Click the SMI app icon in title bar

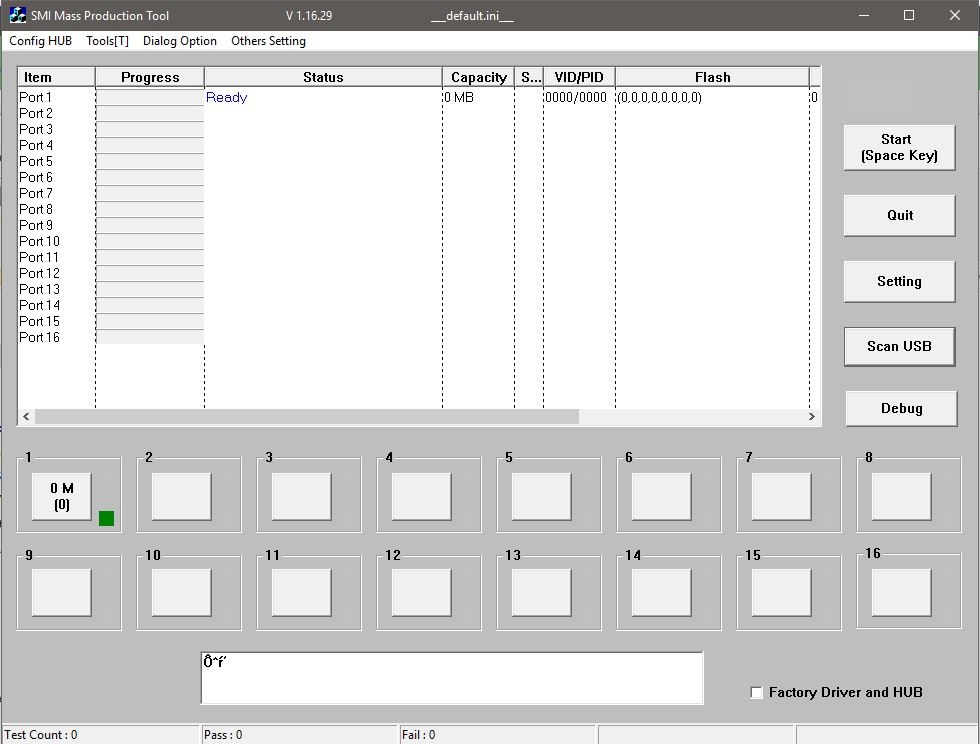(18, 15)
